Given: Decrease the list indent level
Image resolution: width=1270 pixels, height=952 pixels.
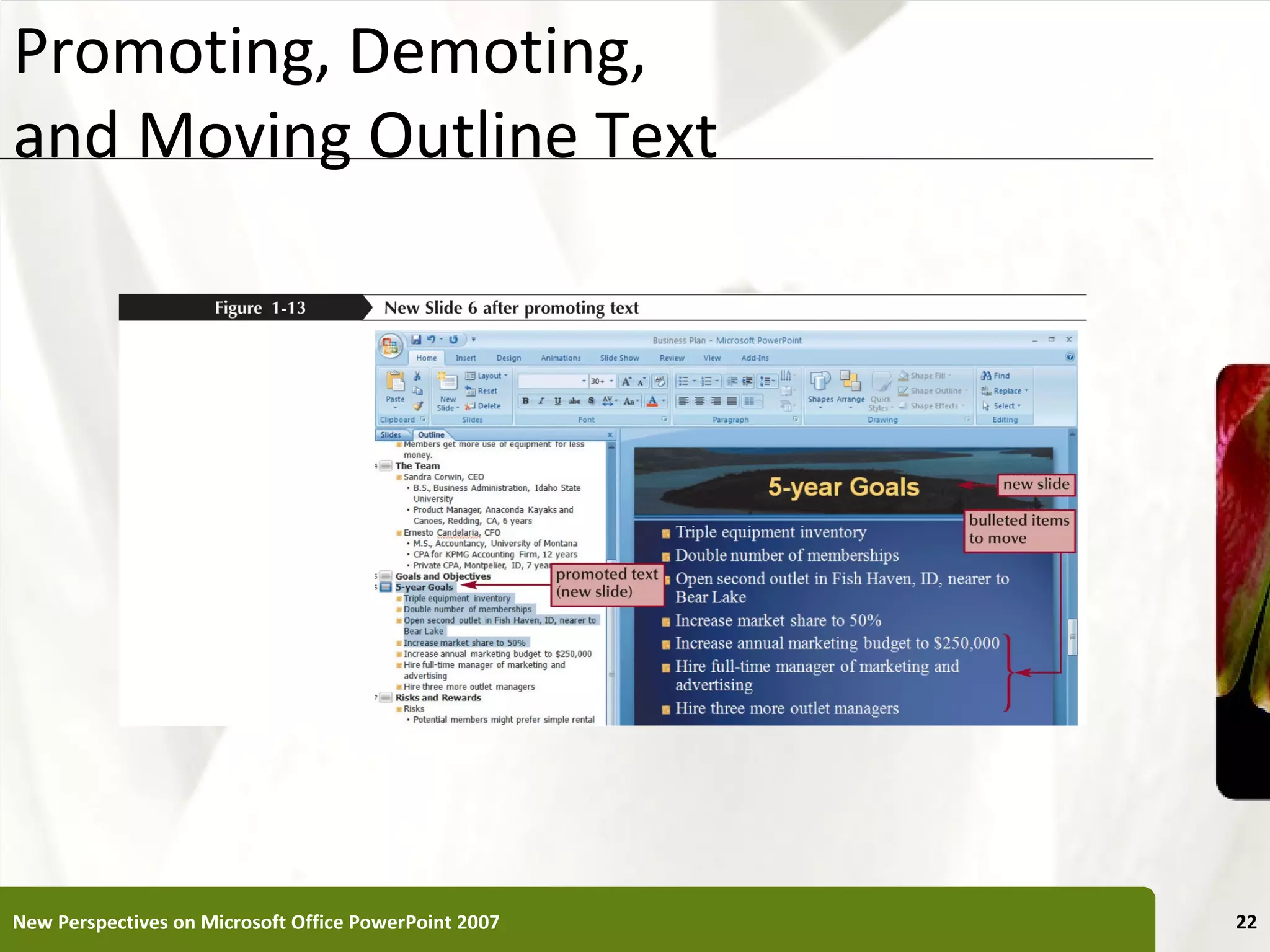Looking at the screenshot, I should coord(732,381).
